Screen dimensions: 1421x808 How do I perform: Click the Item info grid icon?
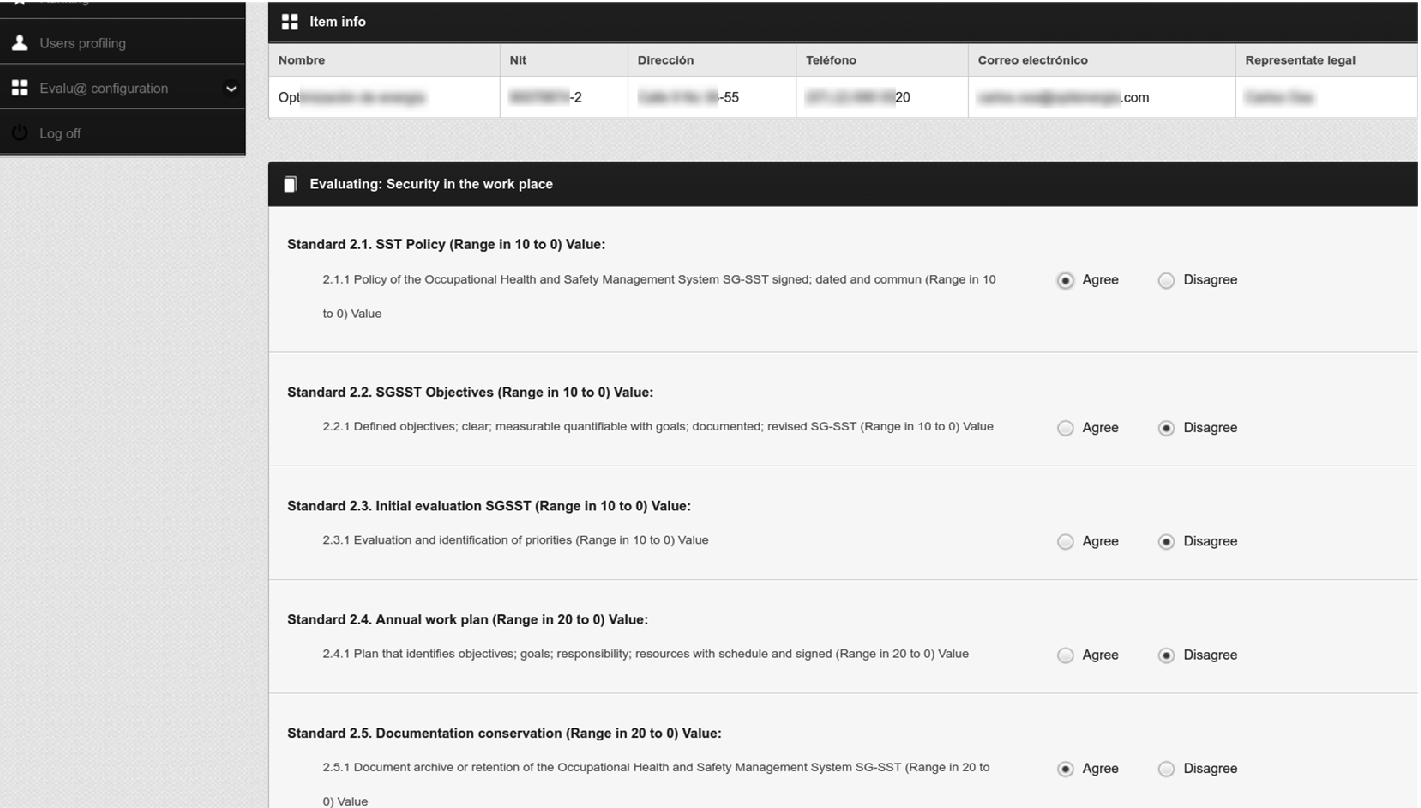(290, 21)
